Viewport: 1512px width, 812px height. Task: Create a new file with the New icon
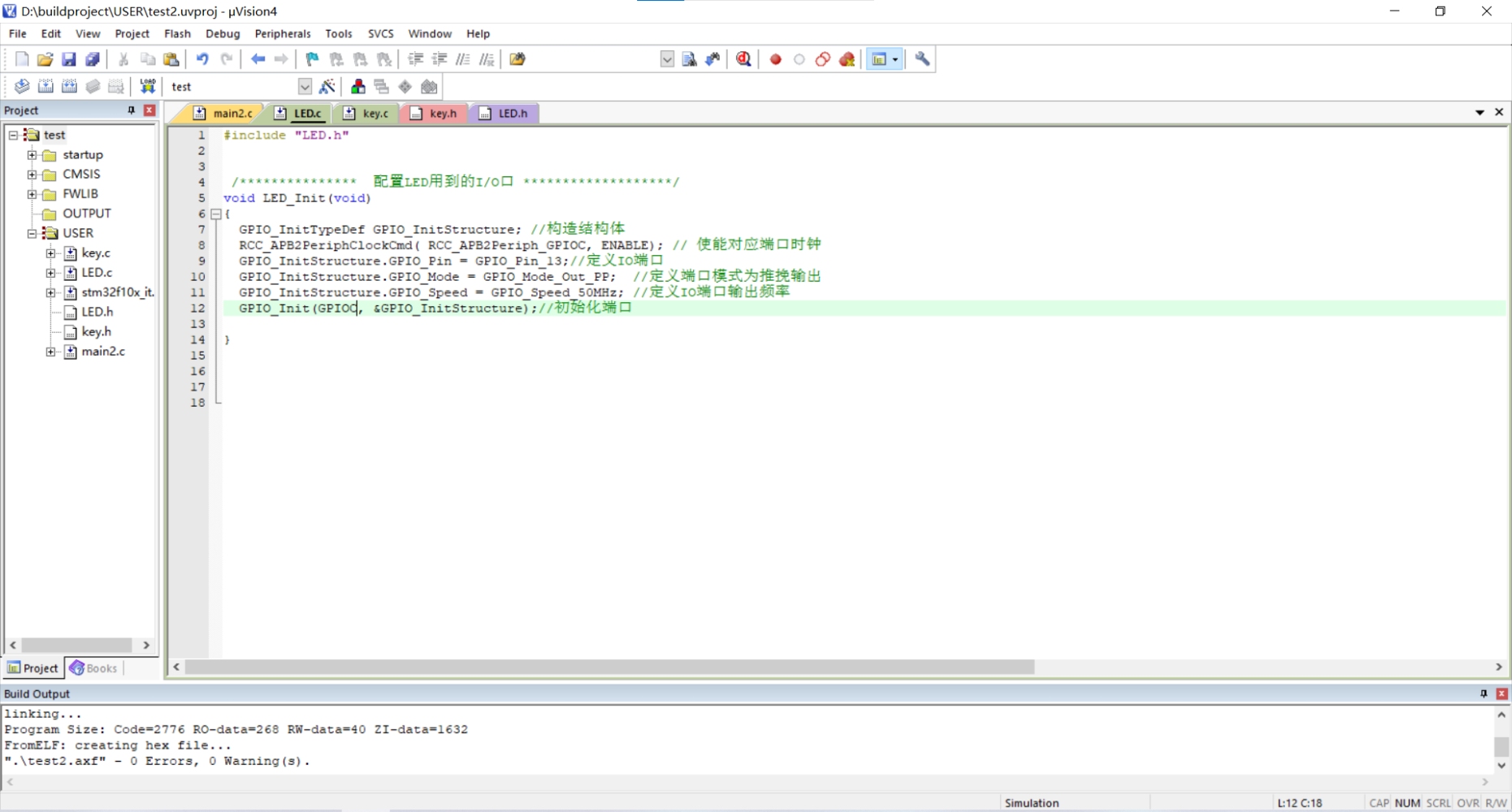22,59
